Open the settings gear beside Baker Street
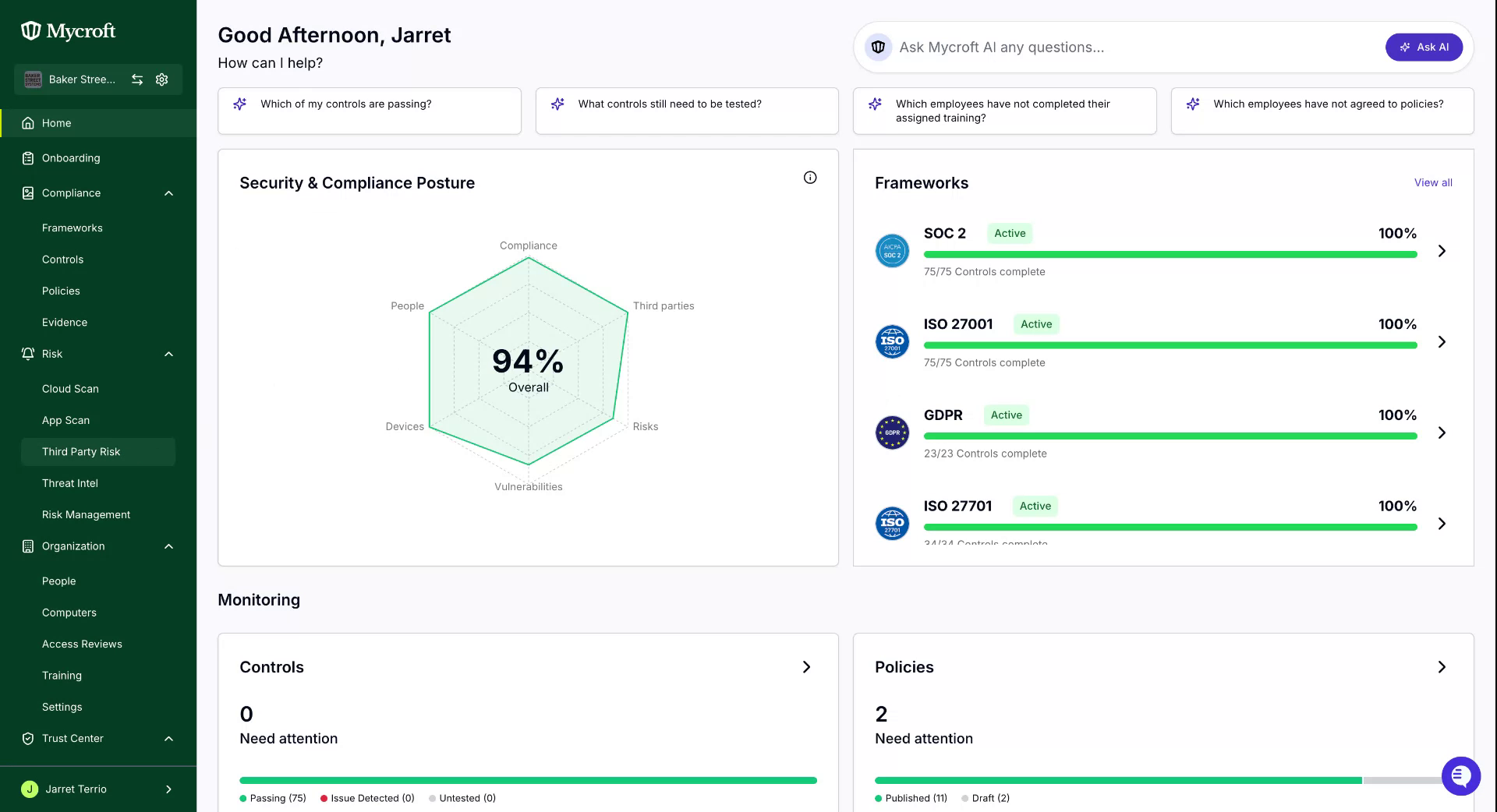The height and width of the screenshot is (812, 1497). [x=162, y=79]
